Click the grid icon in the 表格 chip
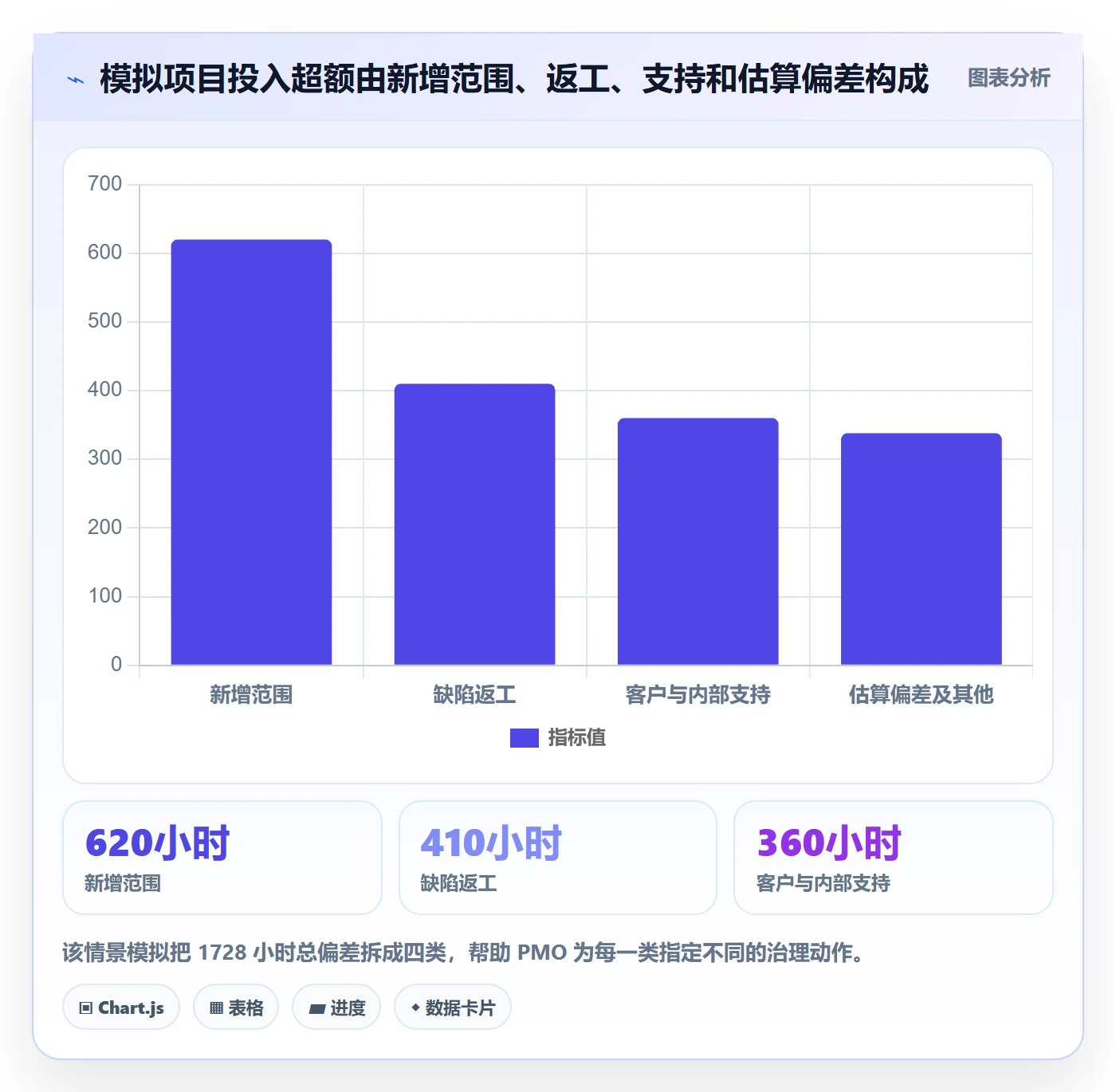The image size is (1116, 1092). [216, 1008]
